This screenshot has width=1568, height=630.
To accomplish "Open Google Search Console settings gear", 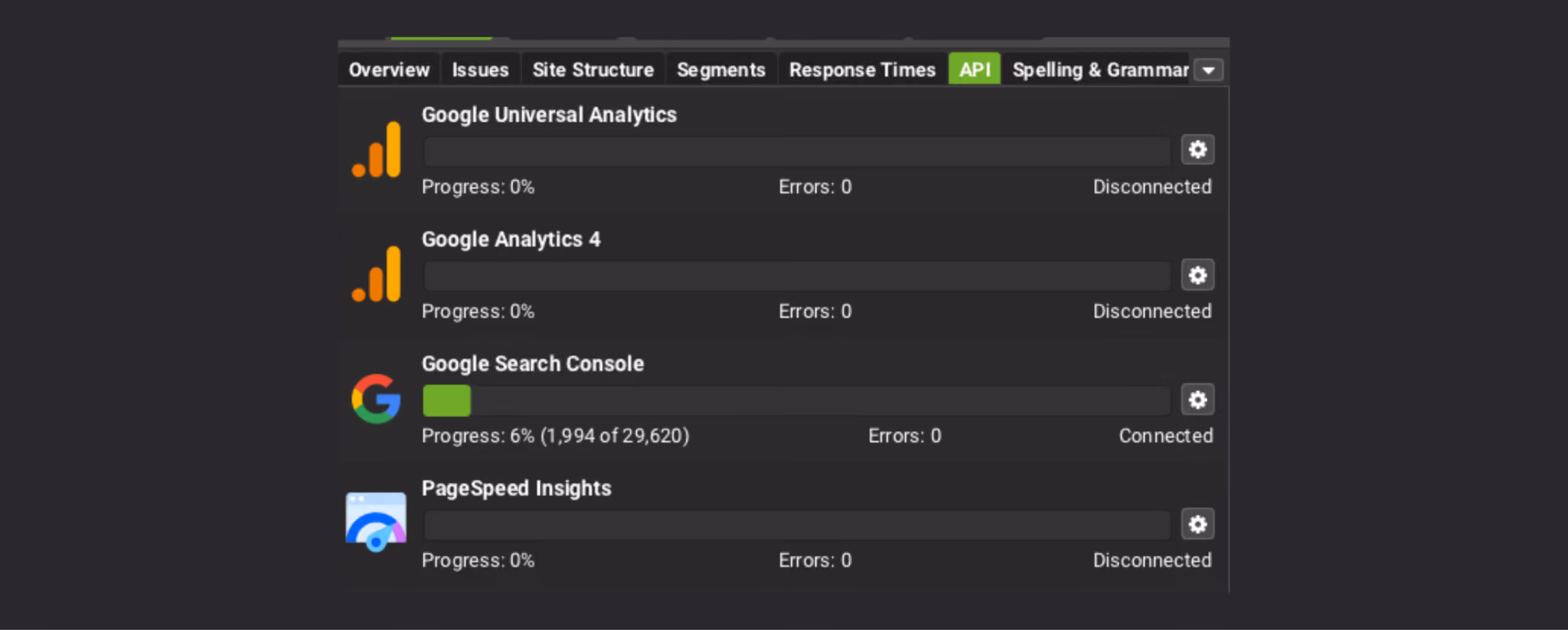I will tap(1197, 400).
